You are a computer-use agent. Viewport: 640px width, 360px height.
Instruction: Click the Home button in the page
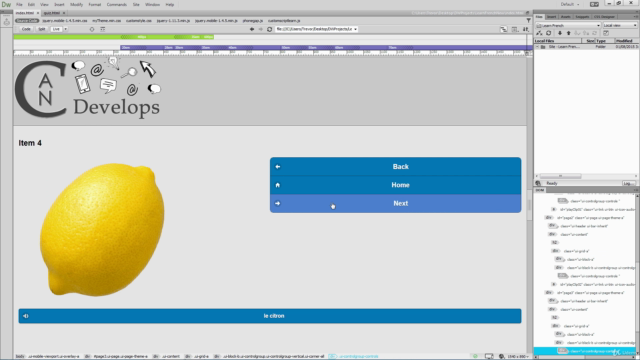tap(395, 185)
